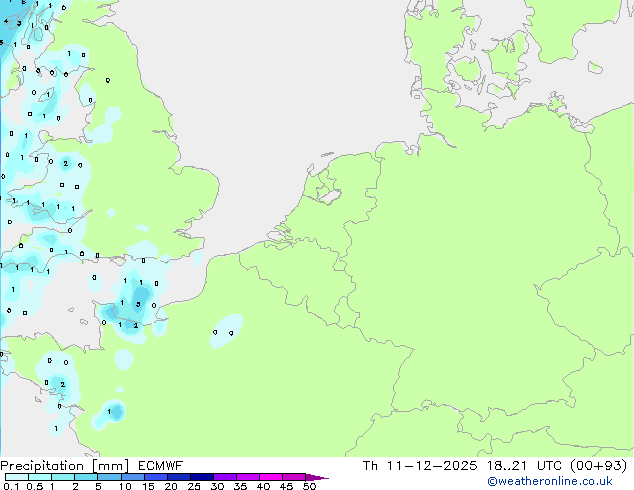The height and width of the screenshot is (490, 634).
Task: Click the two-value rain patch in northern France
Action: point(225,331)
